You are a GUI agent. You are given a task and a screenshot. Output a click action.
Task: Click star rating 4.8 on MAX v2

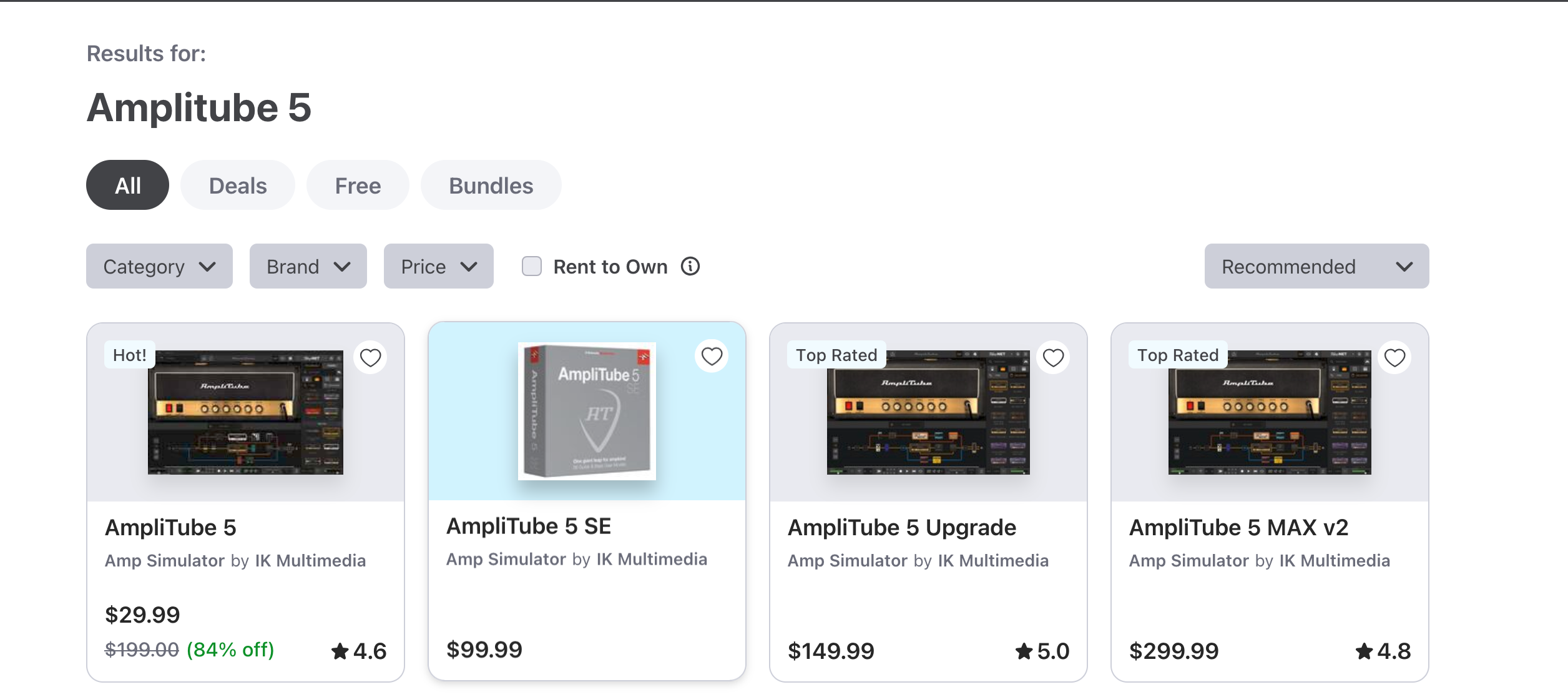(1383, 651)
